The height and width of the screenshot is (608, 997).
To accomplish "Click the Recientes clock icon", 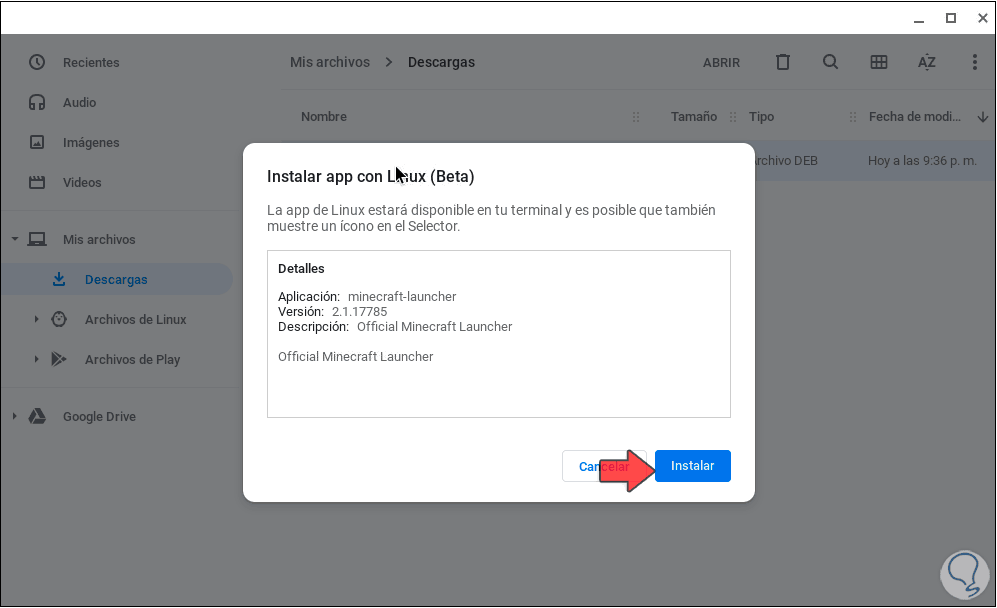I will [37, 62].
